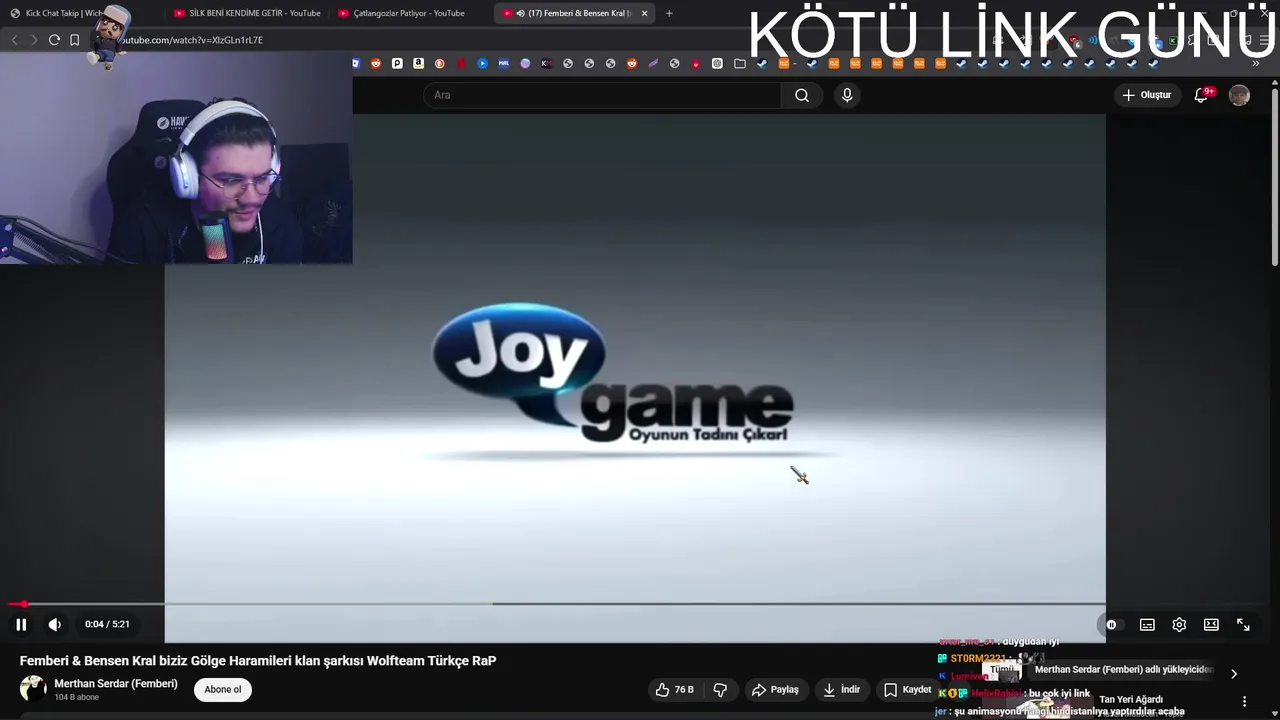1280x720 pixels.
Task: Select the 'Tümü' filter chip
Action: pos(1001,670)
